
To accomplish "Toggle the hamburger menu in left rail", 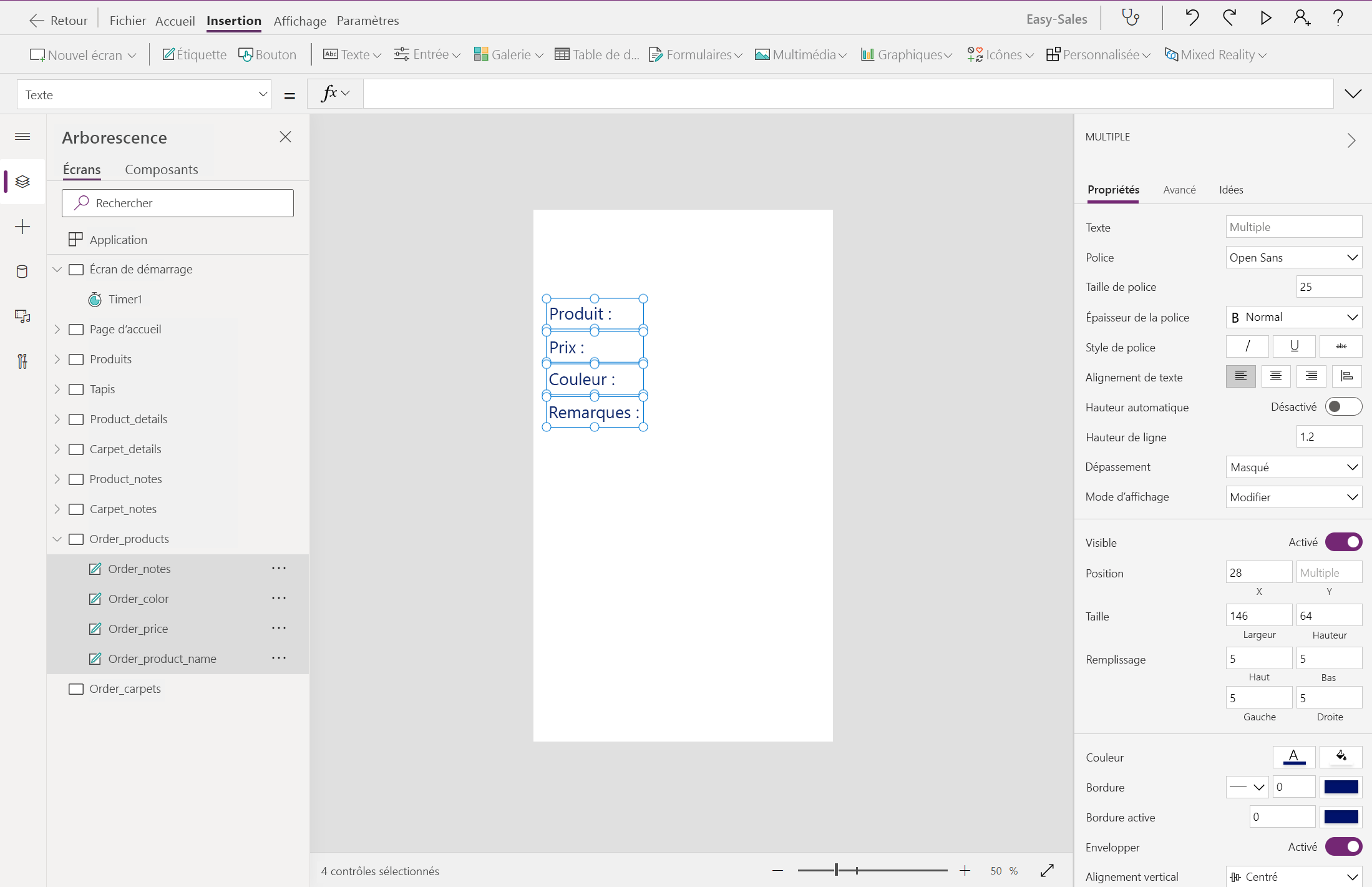I will [22, 137].
